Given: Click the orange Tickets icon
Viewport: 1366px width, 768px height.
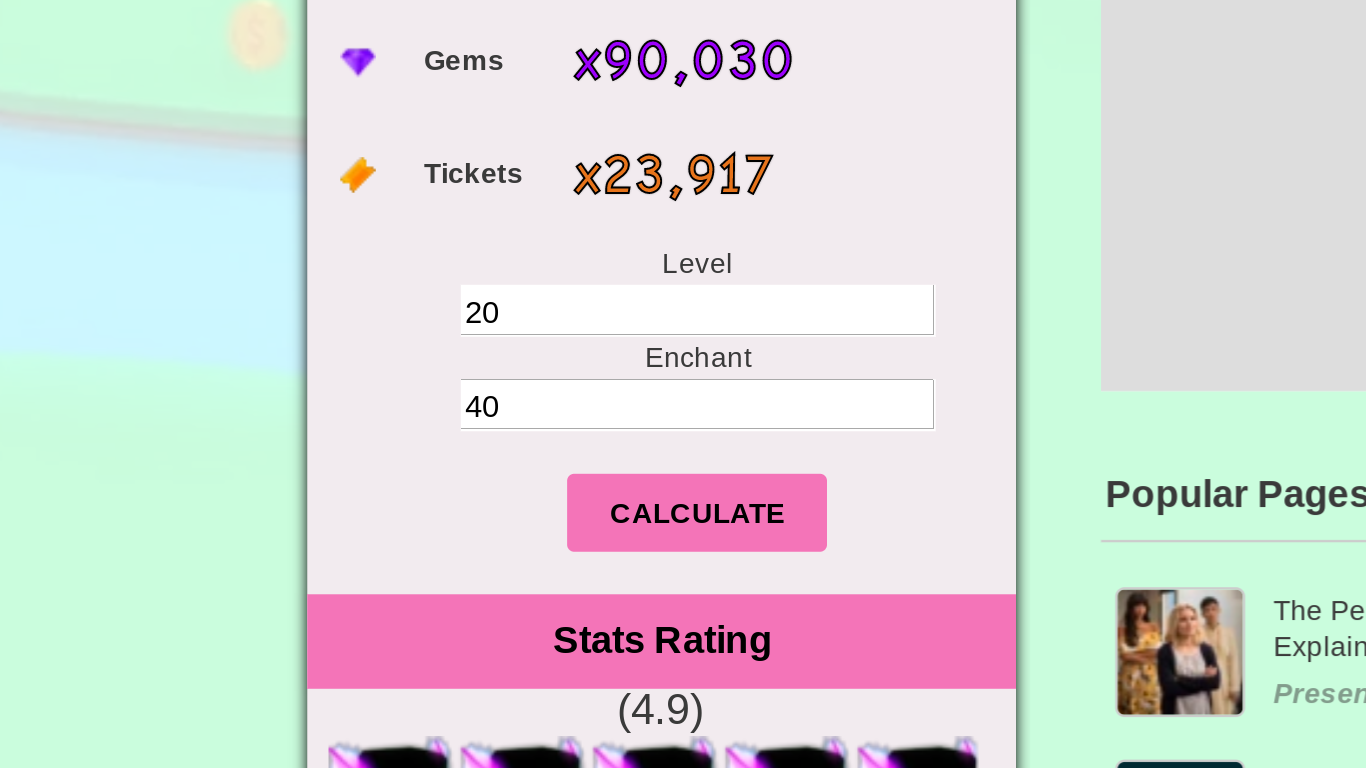Looking at the screenshot, I should pos(357,175).
